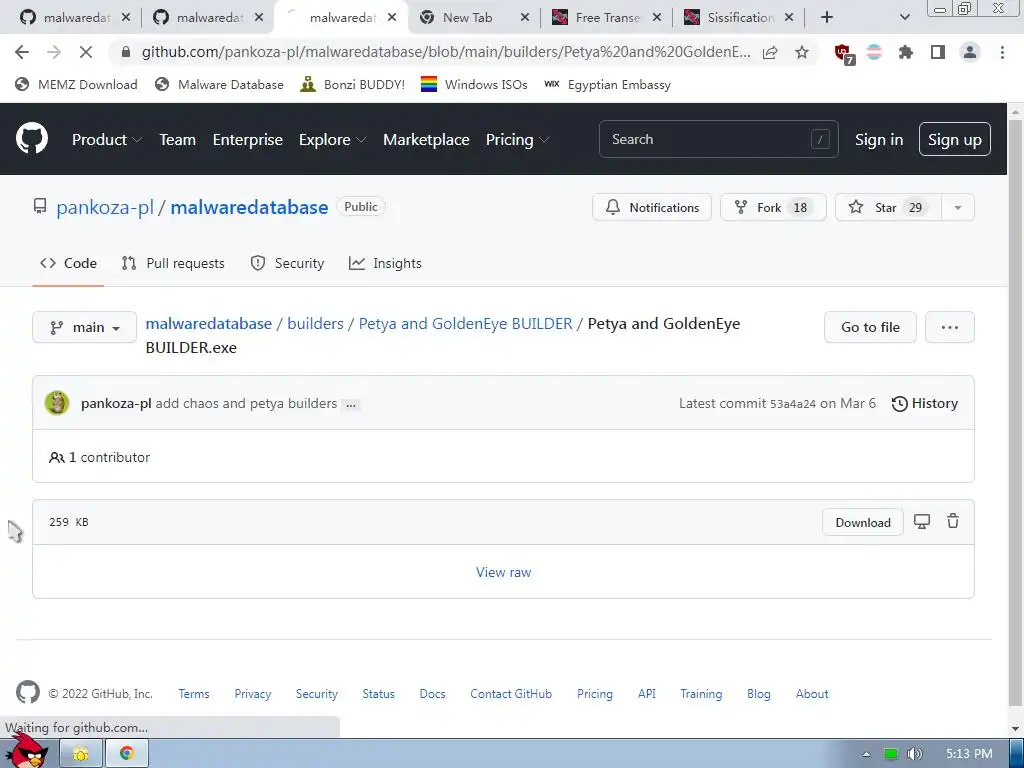Expand the Pricing menu in the header

[517, 139]
